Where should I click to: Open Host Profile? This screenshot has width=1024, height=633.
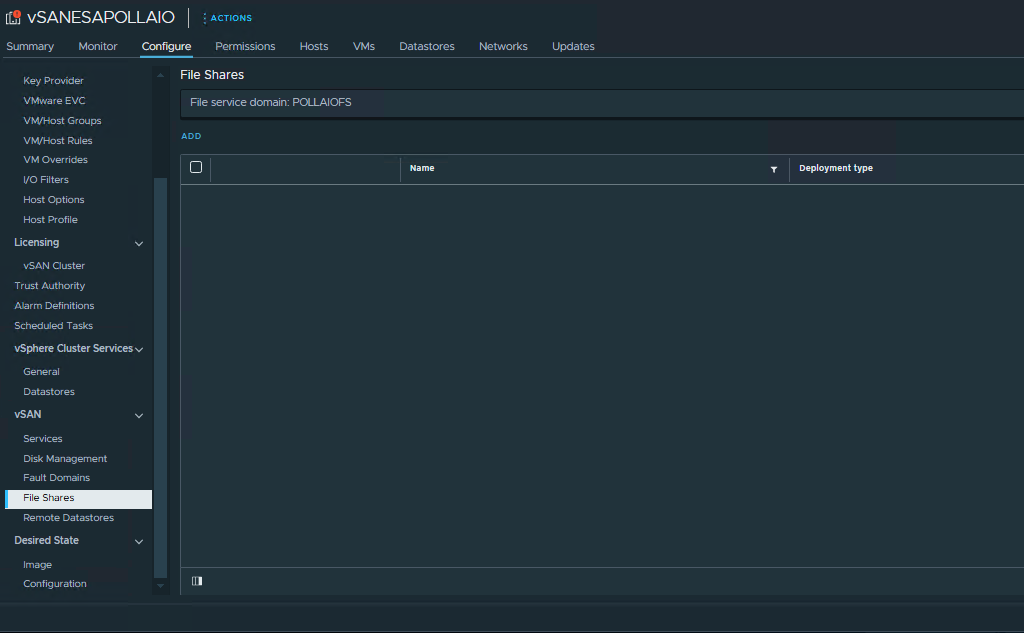[x=50, y=219]
